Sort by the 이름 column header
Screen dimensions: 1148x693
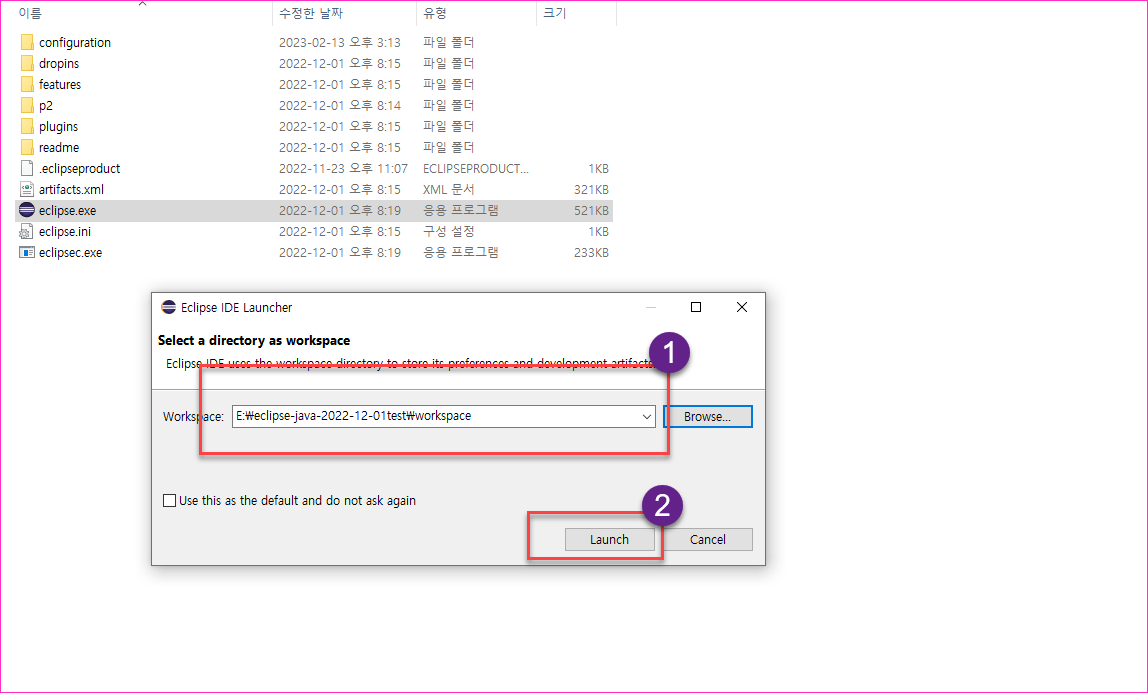pyautogui.click(x=30, y=13)
